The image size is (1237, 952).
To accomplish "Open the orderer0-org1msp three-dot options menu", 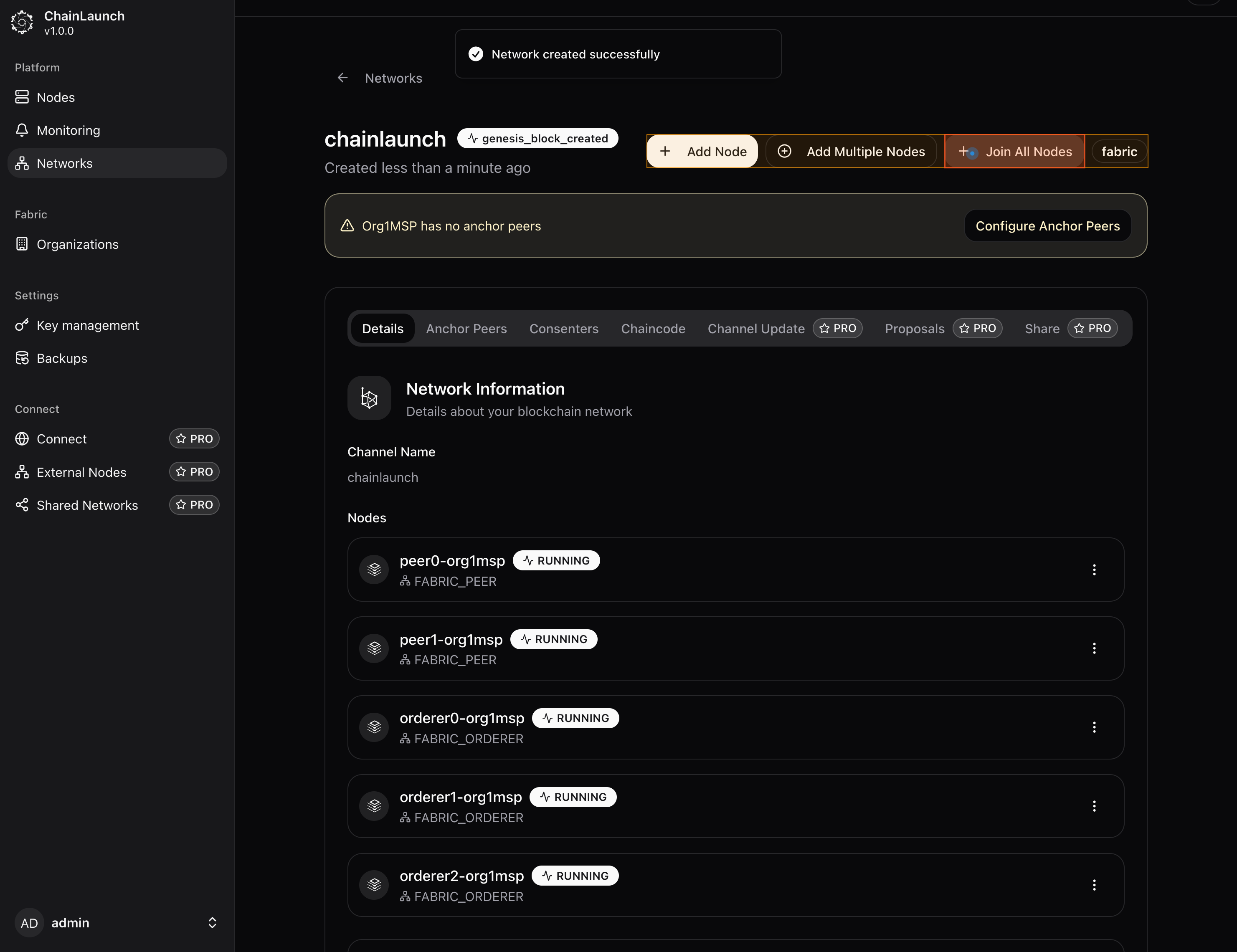I will [1094, 727].
